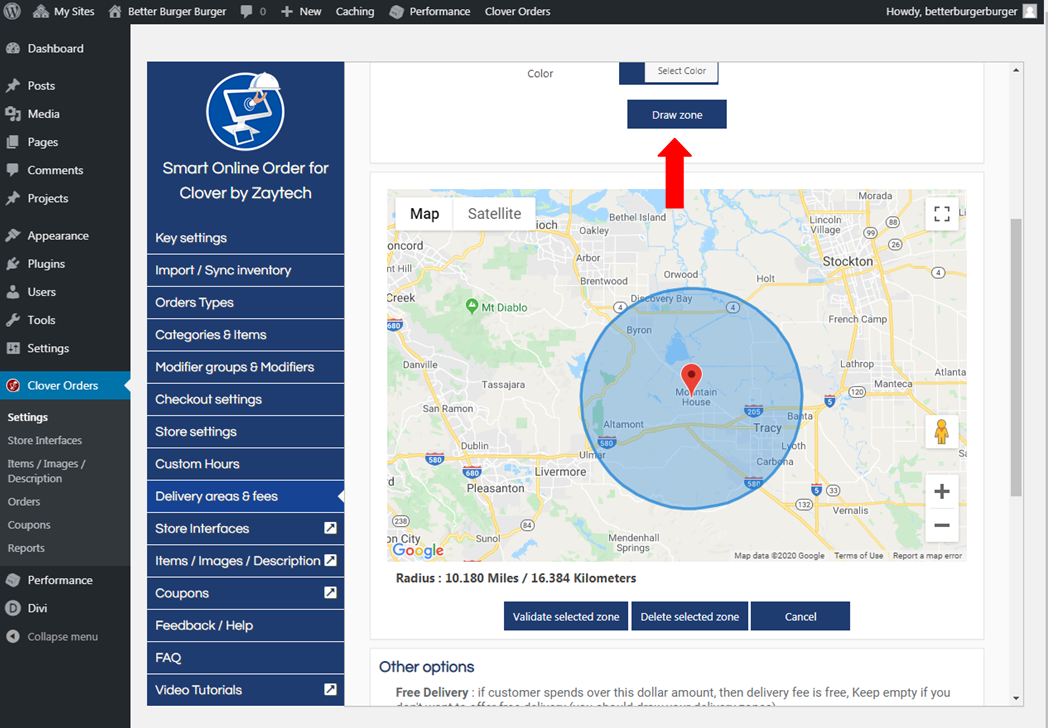Open Divi in the sidebar

66,608
